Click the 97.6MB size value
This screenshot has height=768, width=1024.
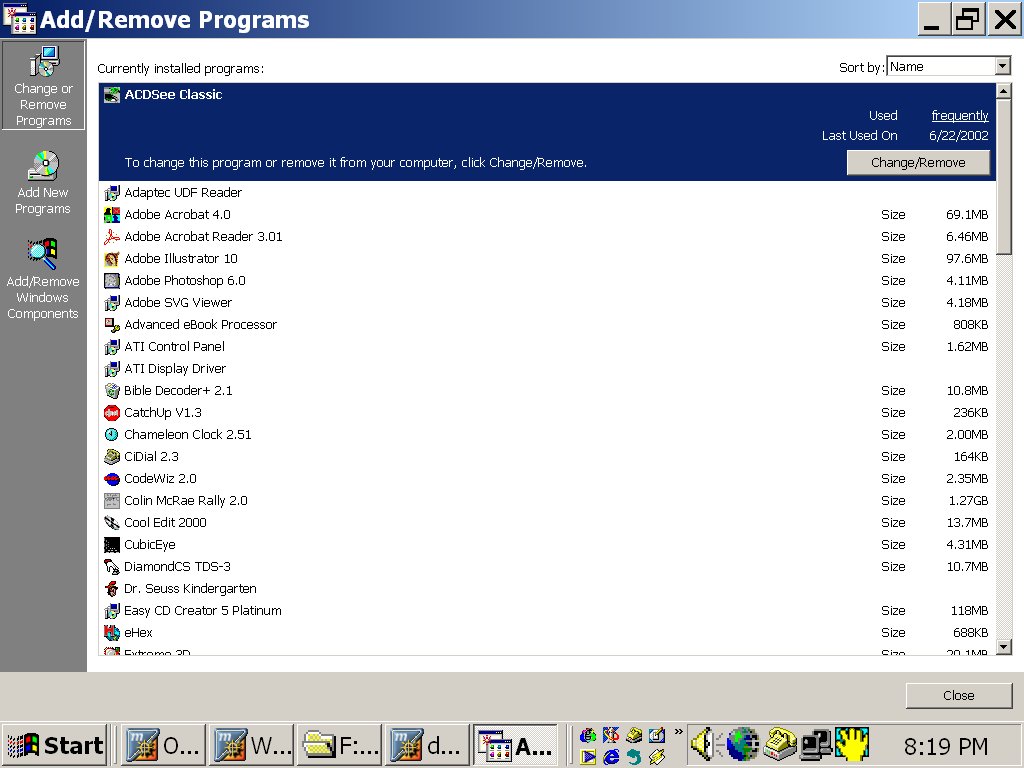click(x=967, y=259)
